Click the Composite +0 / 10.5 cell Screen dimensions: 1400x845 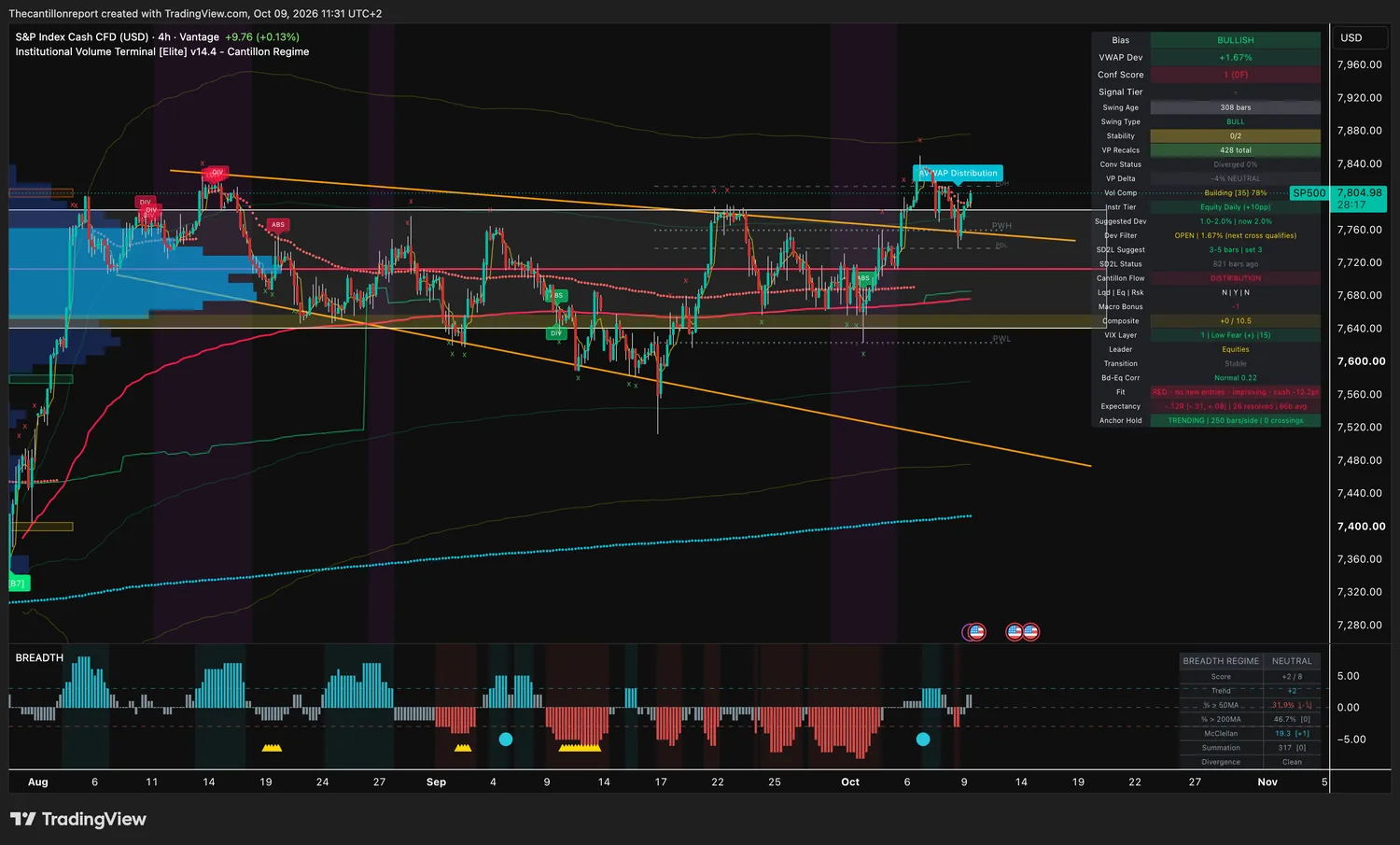pos(1235,321)
